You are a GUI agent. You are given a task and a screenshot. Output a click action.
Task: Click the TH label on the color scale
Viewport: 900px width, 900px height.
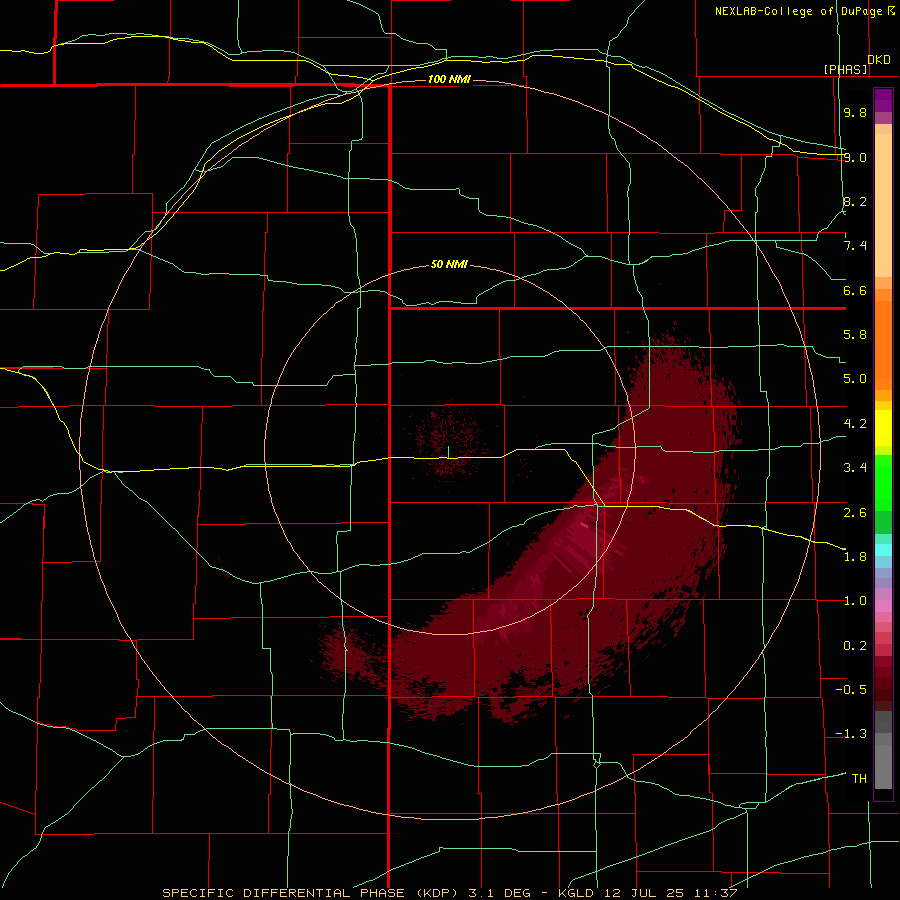coord(859,779)
